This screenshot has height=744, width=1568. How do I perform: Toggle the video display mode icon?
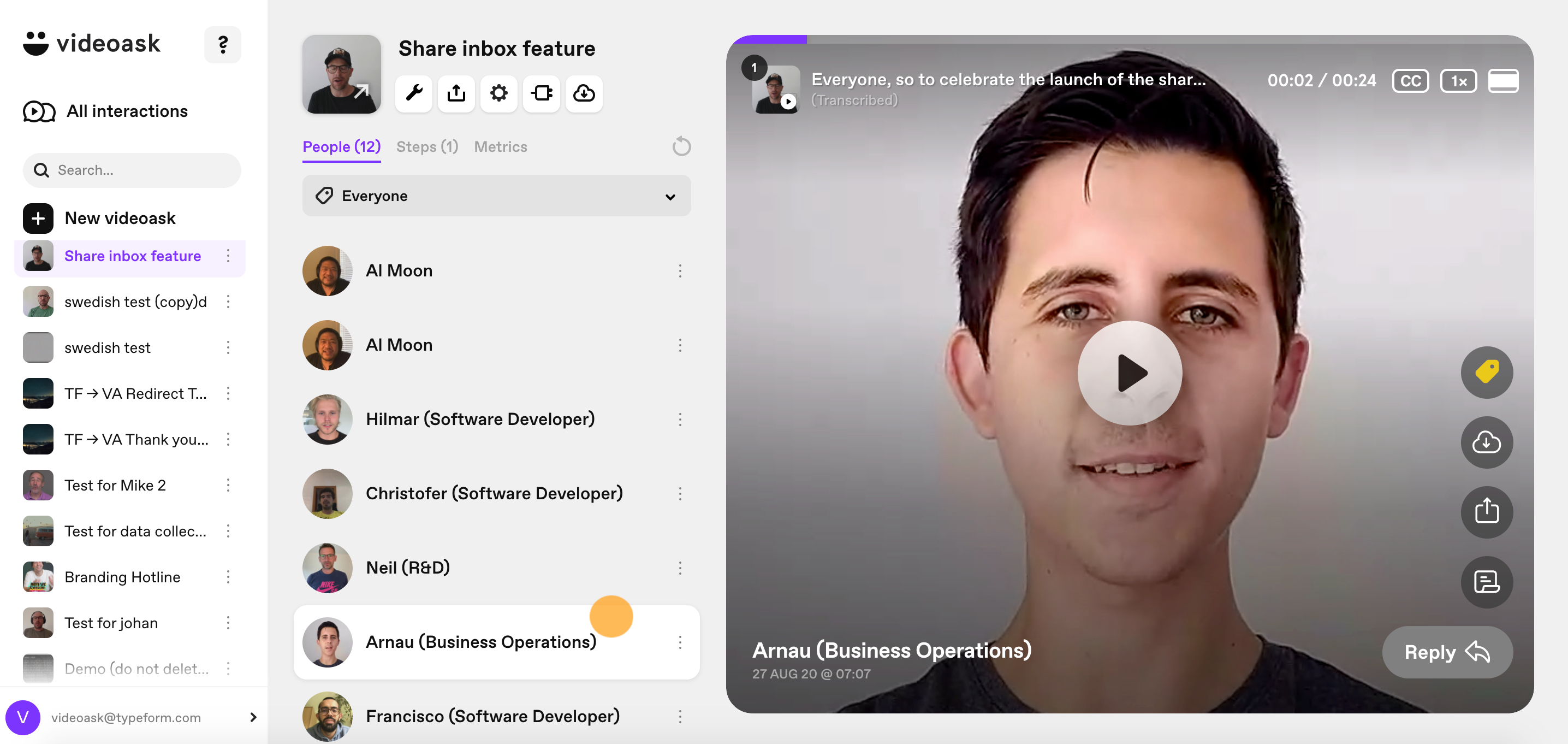(1503, 80)
